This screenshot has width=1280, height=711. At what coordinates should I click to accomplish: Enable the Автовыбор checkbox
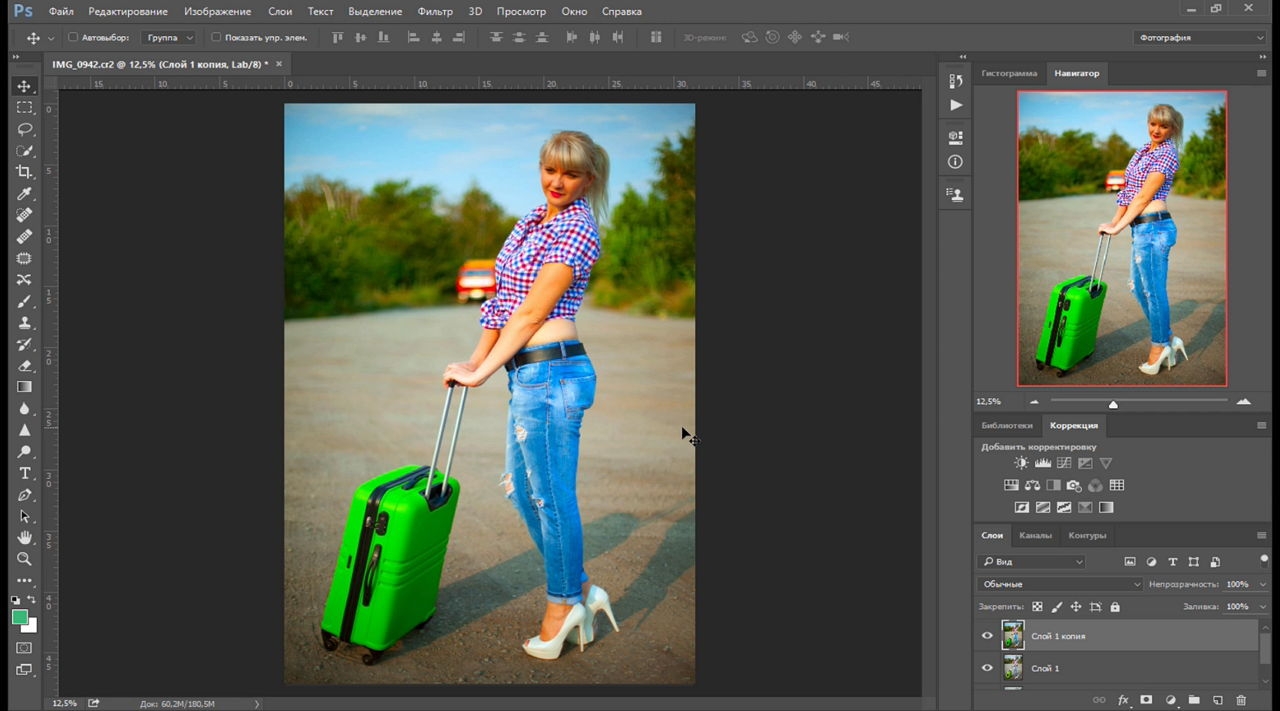[x=73, y=37]
